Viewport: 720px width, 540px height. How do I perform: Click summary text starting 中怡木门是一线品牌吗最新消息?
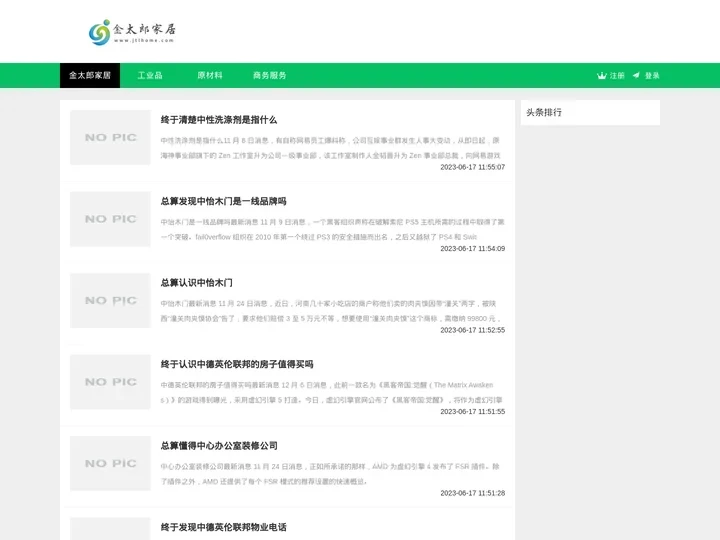click(332, 229)
